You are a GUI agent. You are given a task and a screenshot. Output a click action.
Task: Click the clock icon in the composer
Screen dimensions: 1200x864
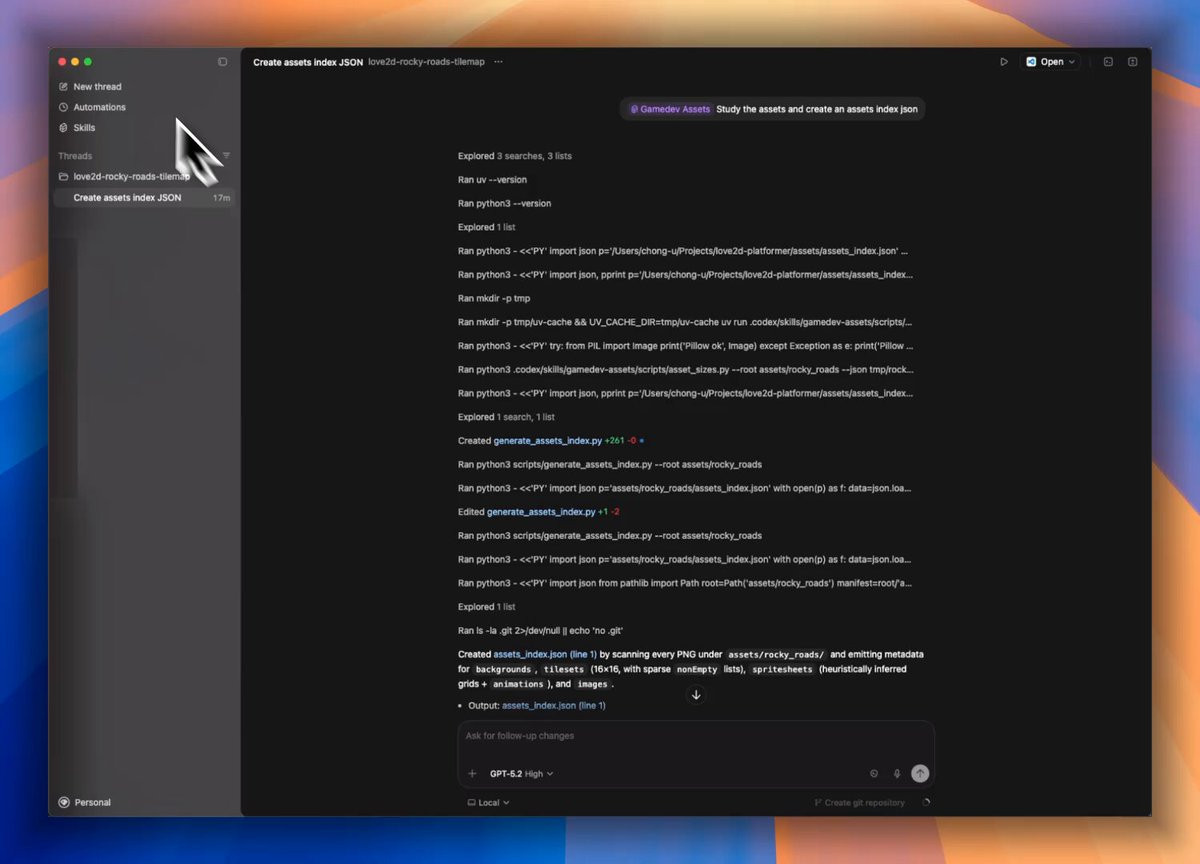click(874, 774)
